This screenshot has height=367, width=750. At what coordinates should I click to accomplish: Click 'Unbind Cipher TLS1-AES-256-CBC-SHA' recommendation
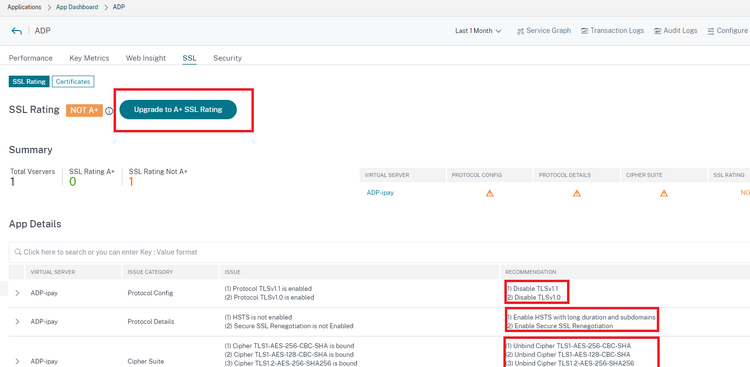click(568, 345)
